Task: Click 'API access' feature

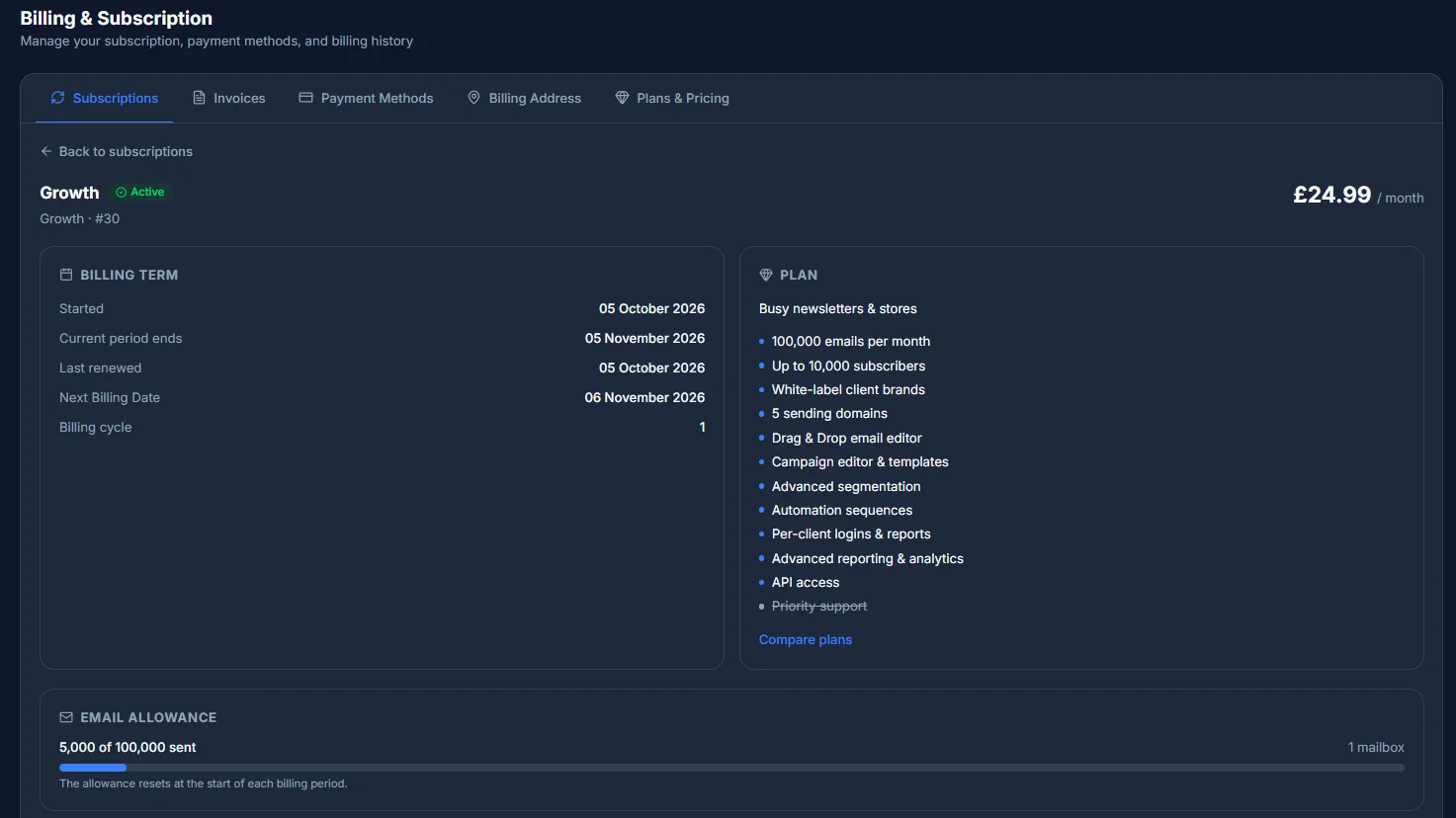Action: [x=806, y=582]
